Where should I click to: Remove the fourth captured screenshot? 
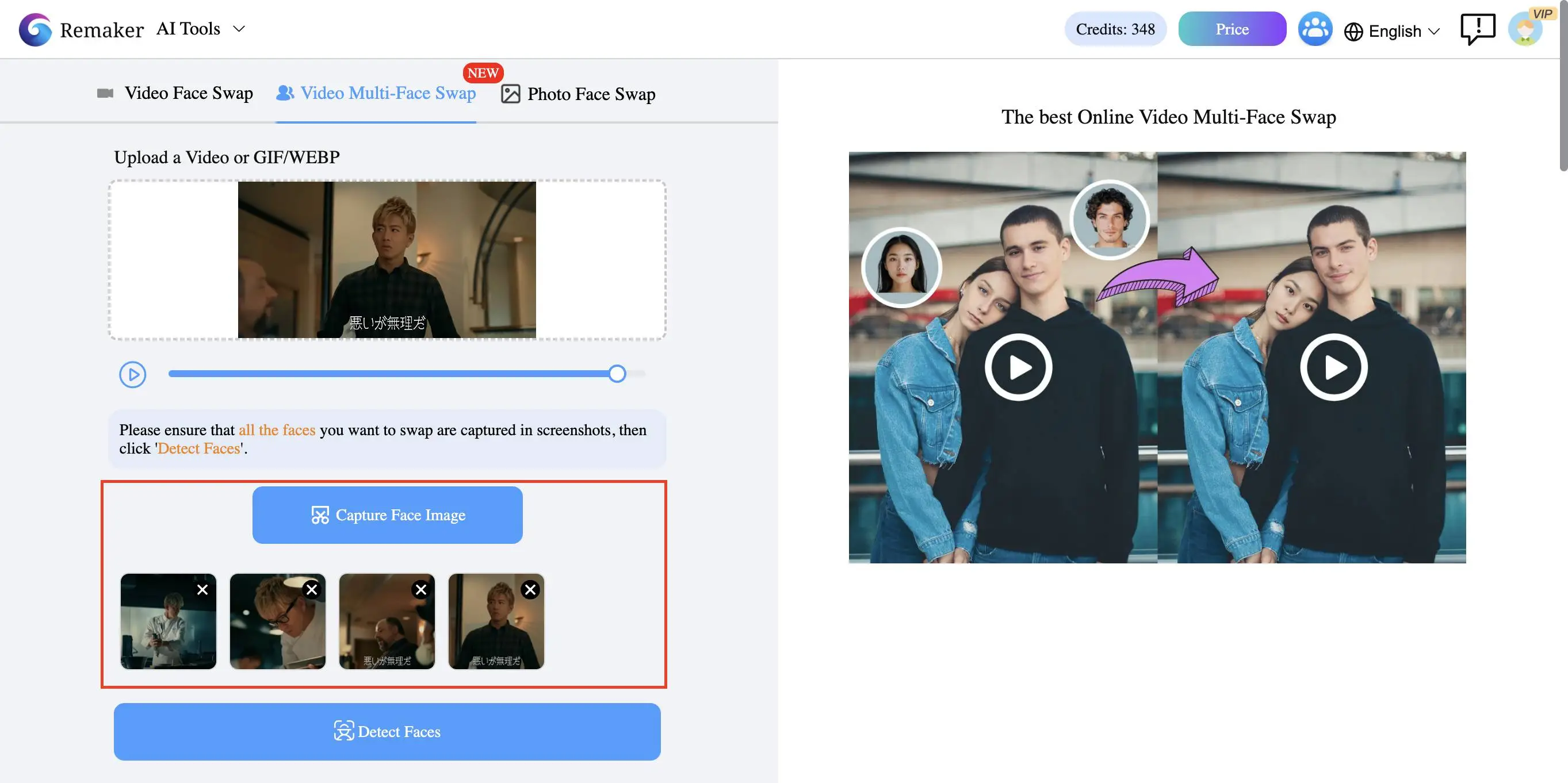click(530, 589)
